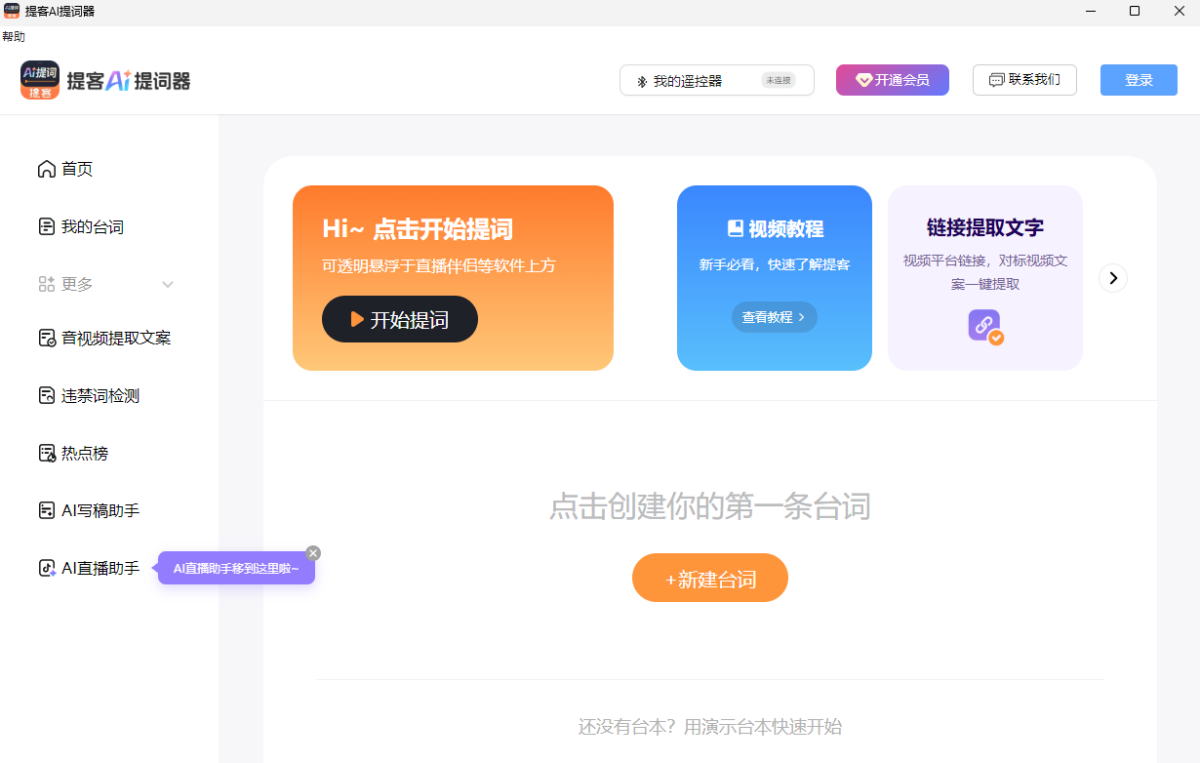Minimize the 提客AI提词器 window
The image size is (1200, 763).
coord(1089,11)
